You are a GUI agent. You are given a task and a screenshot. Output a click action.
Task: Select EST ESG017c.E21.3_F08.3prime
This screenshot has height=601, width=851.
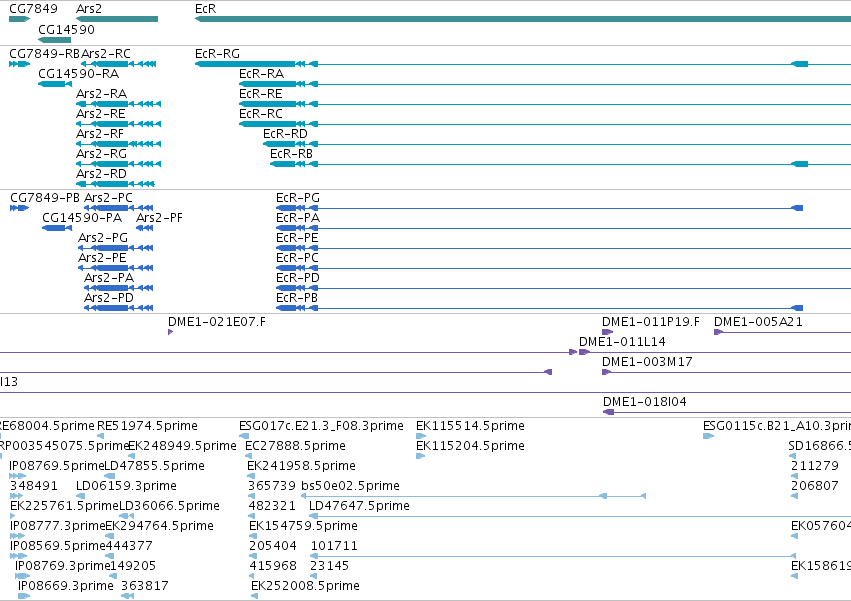click(321, 427)
